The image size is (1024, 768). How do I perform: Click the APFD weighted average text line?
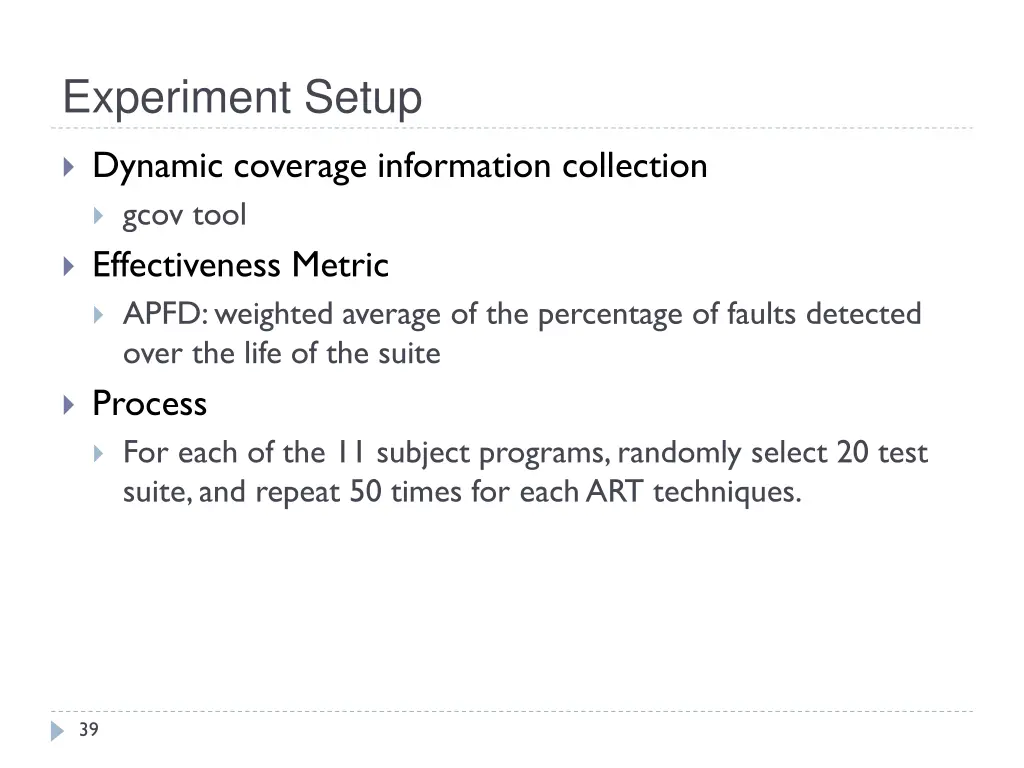tap(522, 315)
